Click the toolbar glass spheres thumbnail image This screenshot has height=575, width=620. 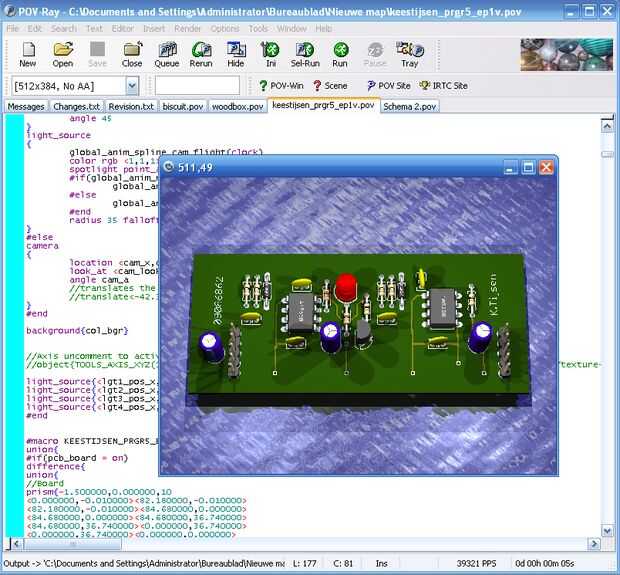[x=566, y=55]
